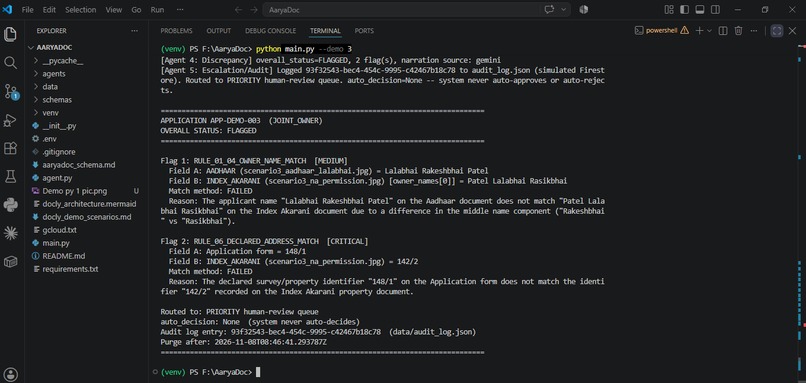Viewport: 806px width, 383px height.
Task: Click the Copilot status icon in title bar
Action: pos(583,10)
